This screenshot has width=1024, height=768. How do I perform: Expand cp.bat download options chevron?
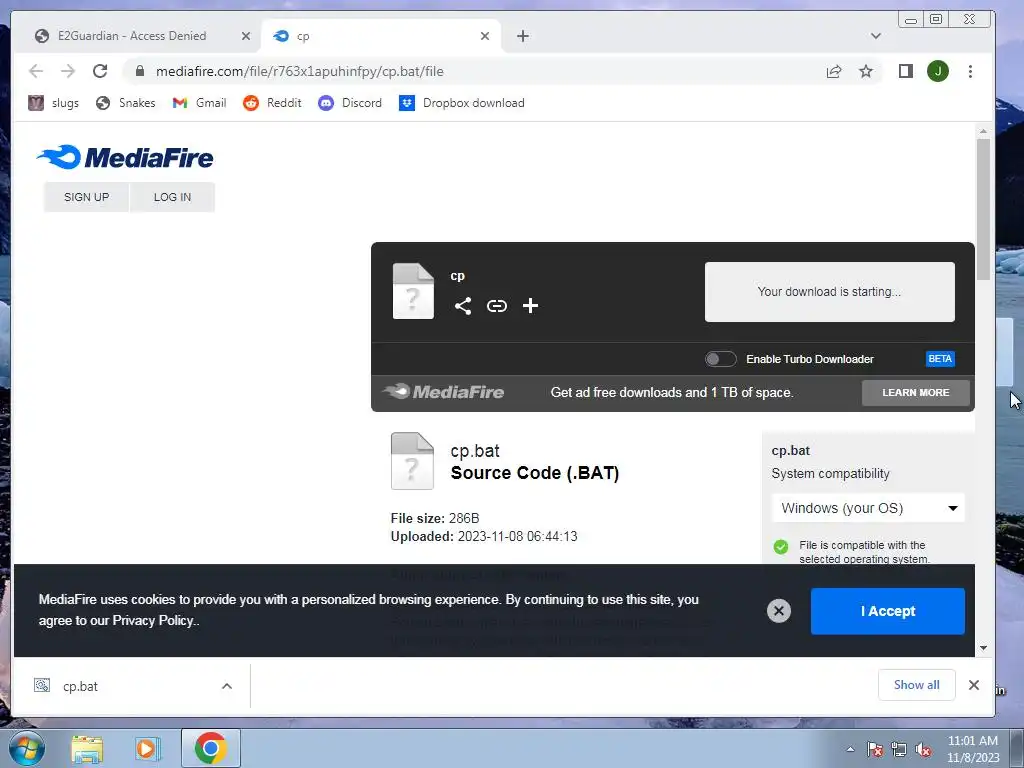pyautogui.click(x=227, y=686)
